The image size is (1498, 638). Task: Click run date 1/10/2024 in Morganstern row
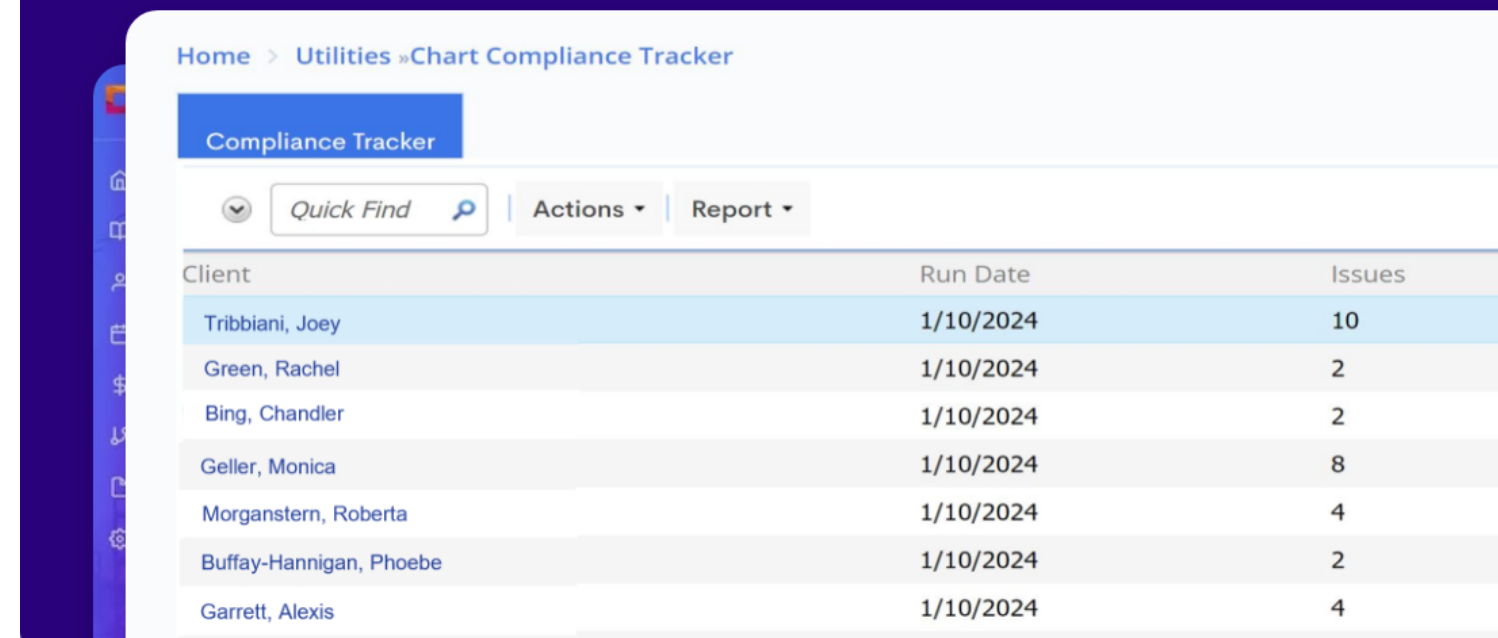pos(979,512)
